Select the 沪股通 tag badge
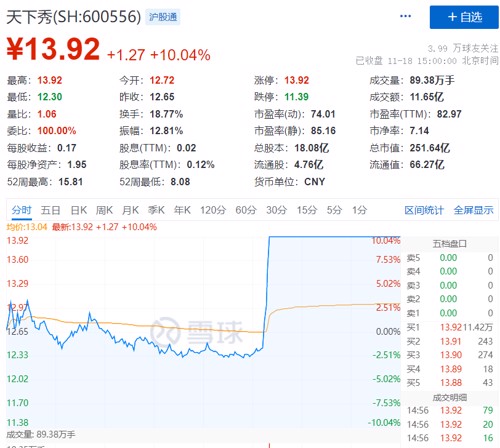The width and height of the screenshot is (500, 448). [x=163, y=17]
